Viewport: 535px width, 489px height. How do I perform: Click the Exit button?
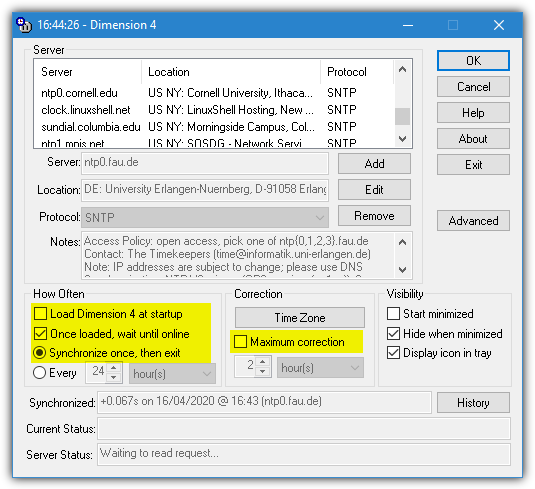(473, 164)
